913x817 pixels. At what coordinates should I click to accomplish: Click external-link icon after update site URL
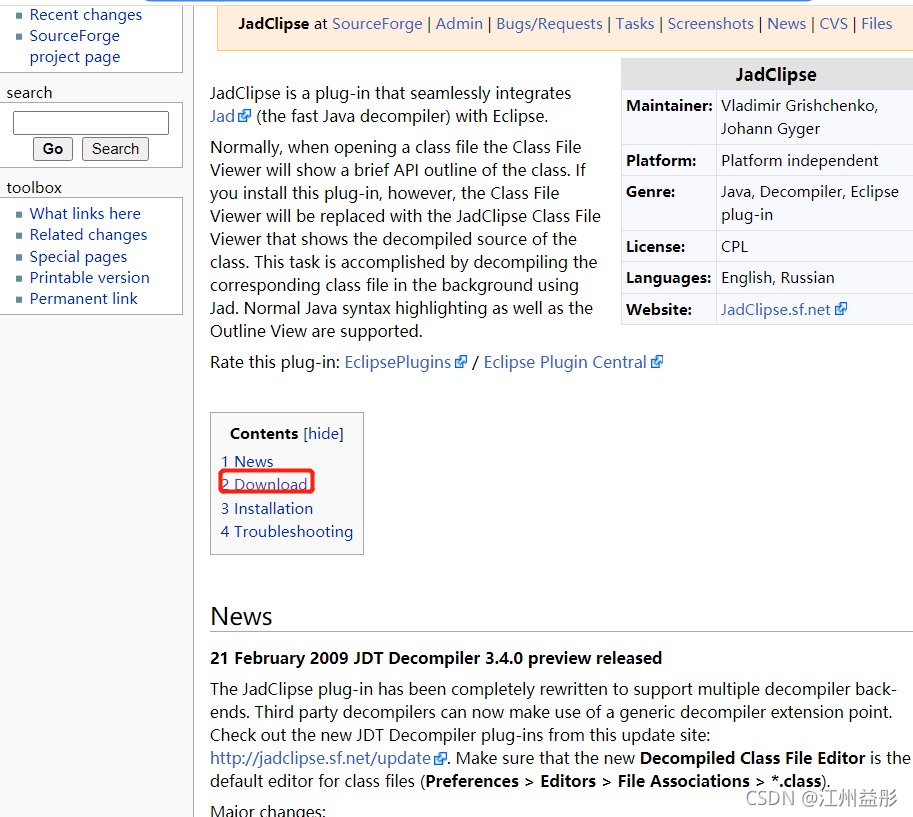(441, 758)
